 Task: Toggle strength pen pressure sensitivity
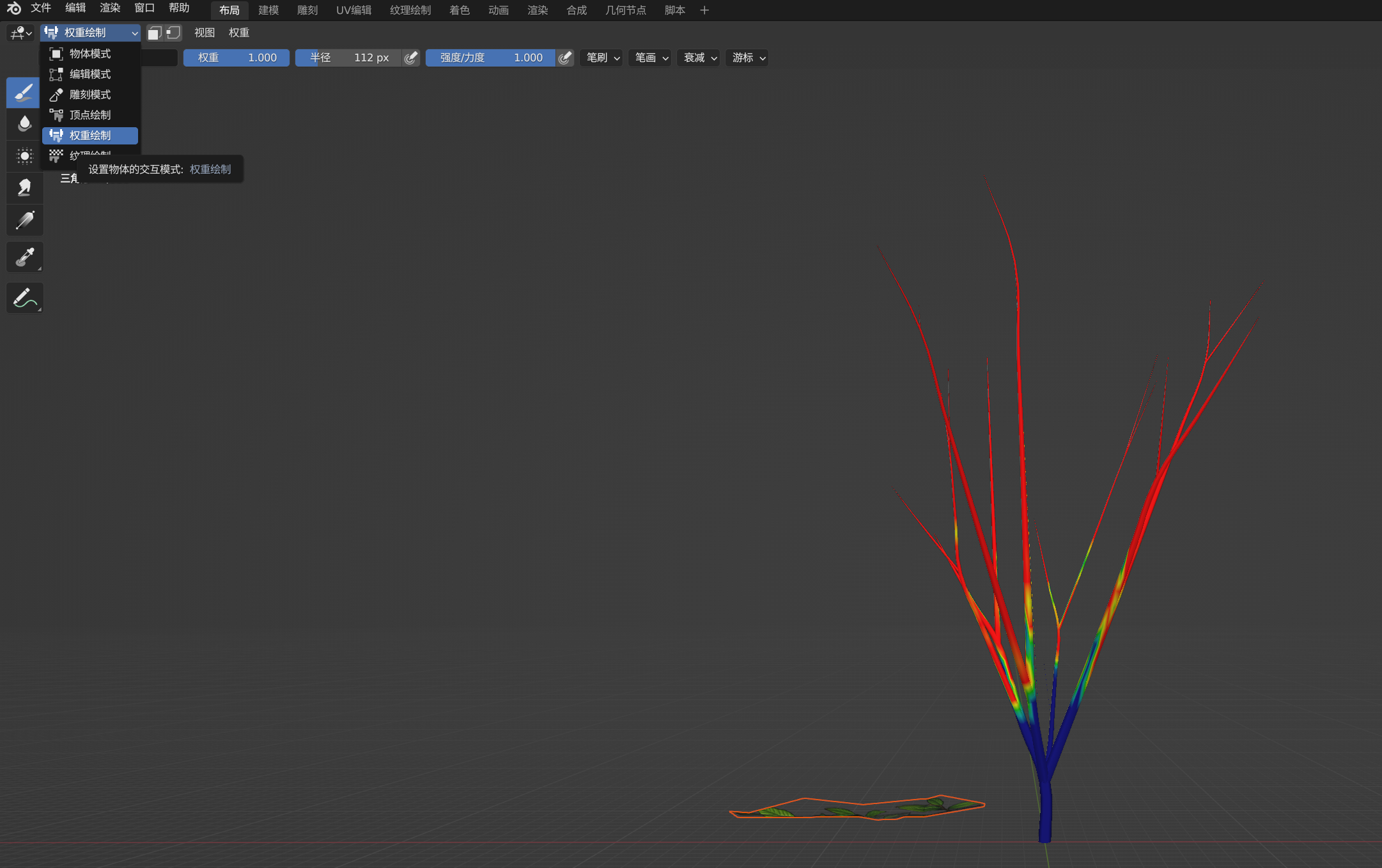point(564,58)
